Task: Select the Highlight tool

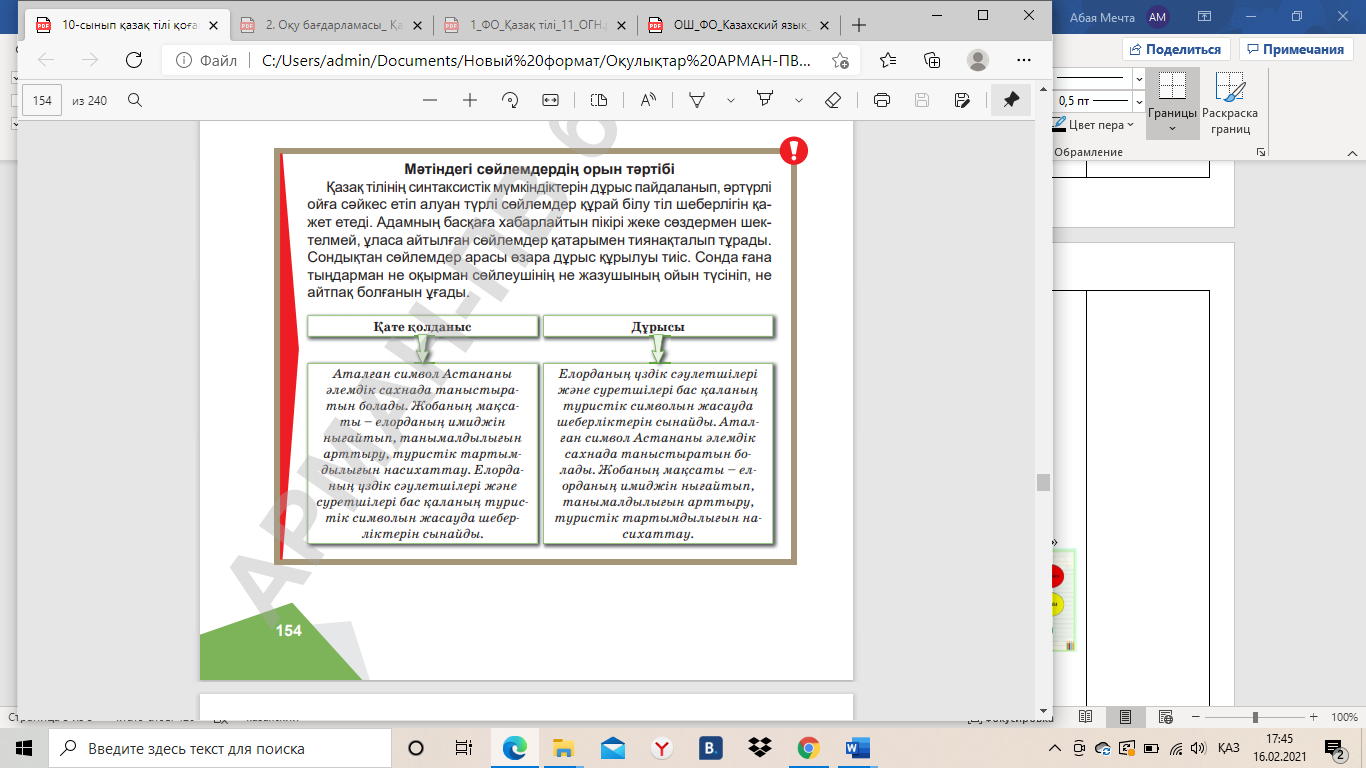Action: coord(765,100)
